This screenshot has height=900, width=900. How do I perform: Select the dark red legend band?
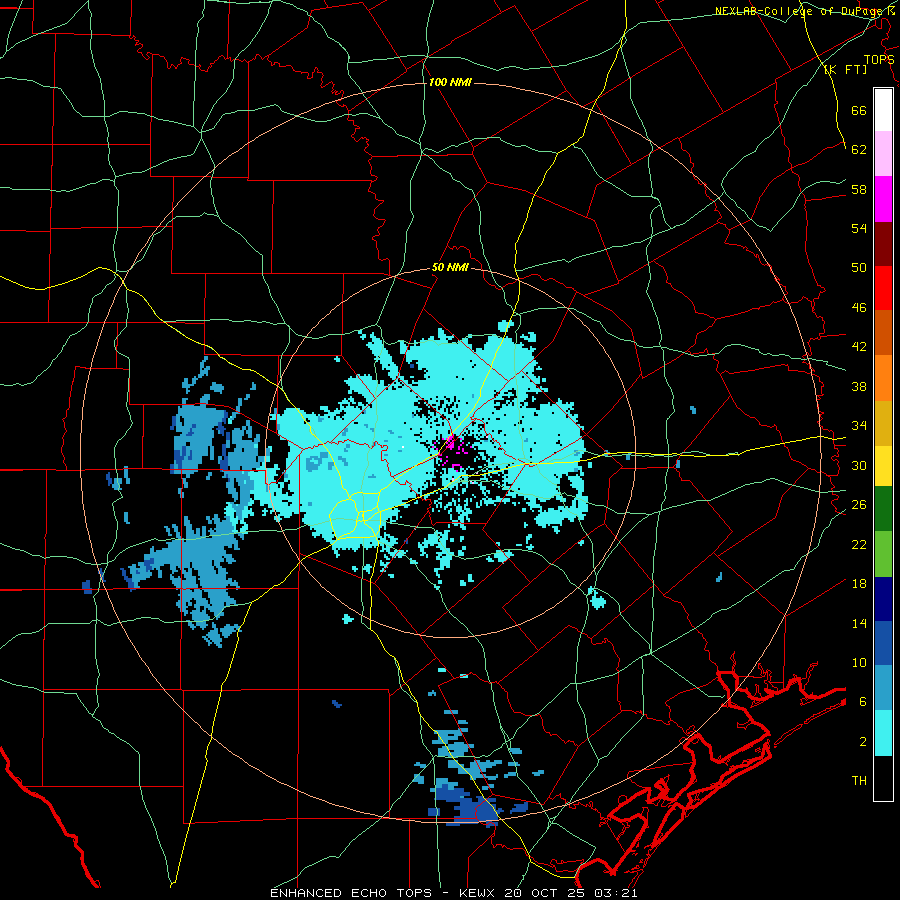pos(883,243)
